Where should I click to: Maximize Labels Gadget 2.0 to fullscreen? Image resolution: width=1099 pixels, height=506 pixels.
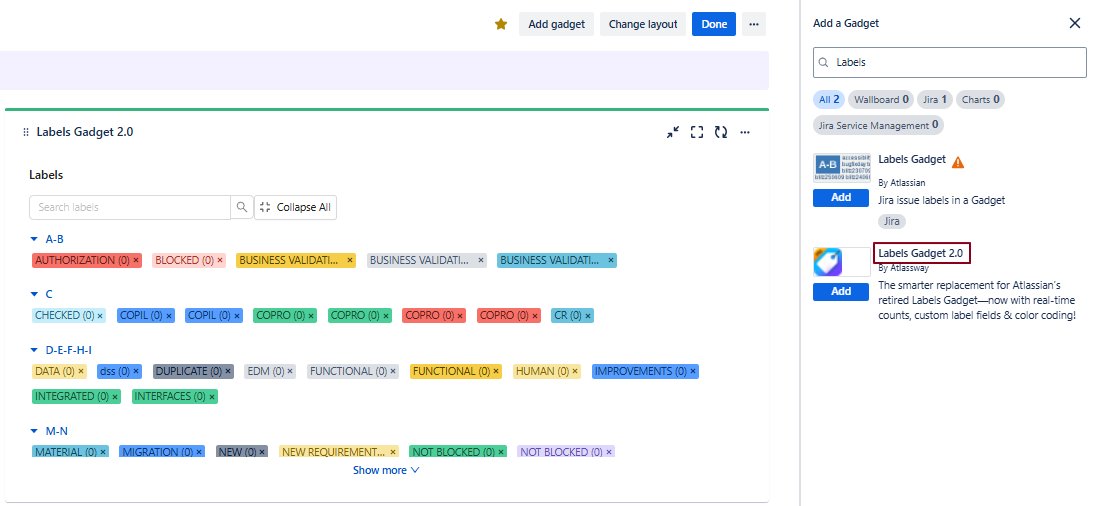point(697,132)
